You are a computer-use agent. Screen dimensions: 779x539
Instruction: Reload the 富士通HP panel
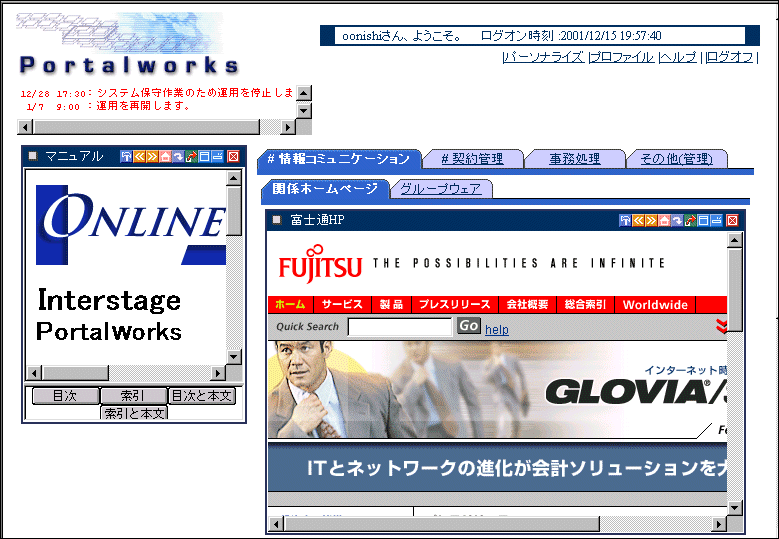[x=677, y=221]
